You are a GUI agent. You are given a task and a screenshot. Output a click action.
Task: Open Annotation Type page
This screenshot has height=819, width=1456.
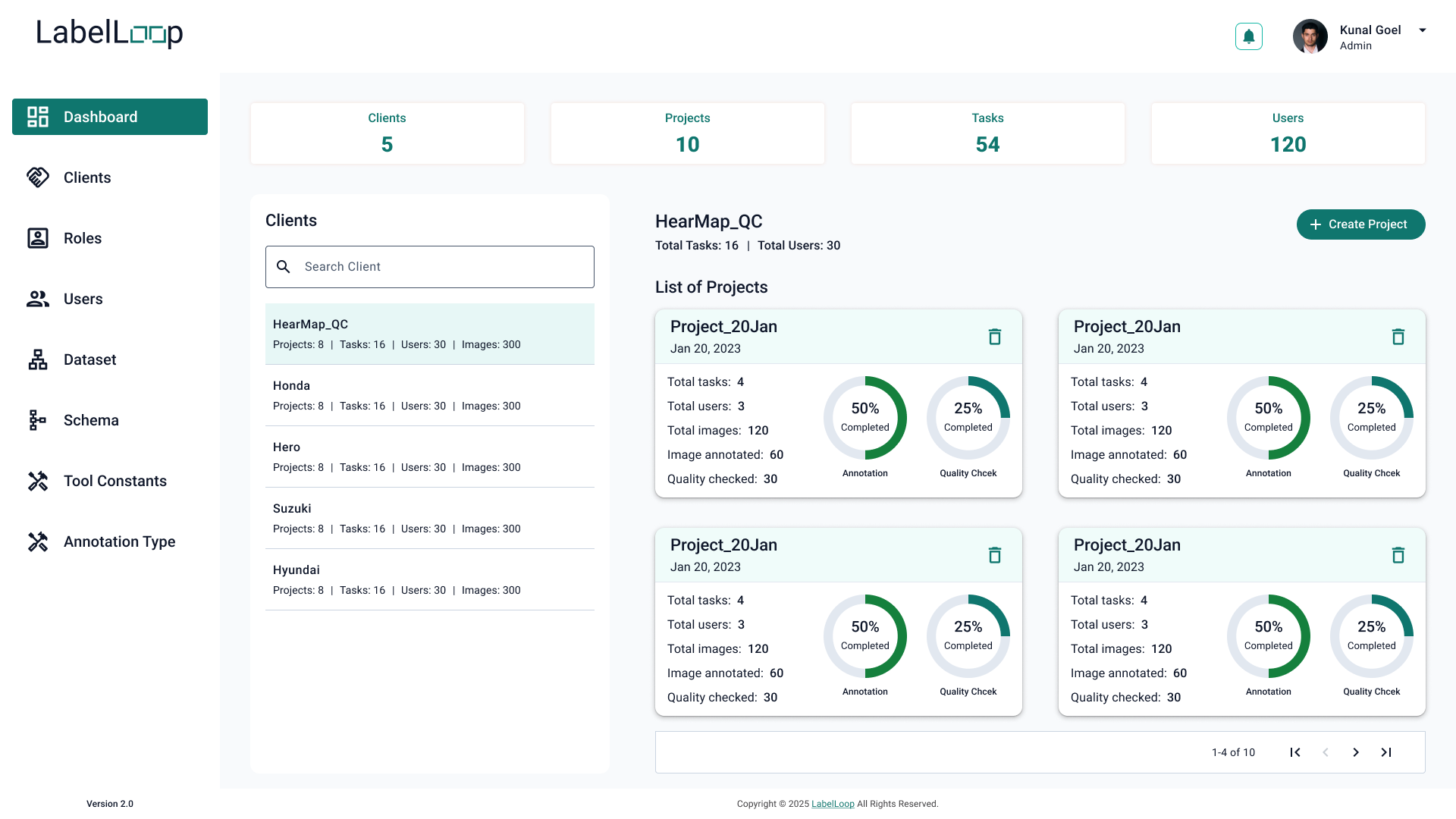110,541
